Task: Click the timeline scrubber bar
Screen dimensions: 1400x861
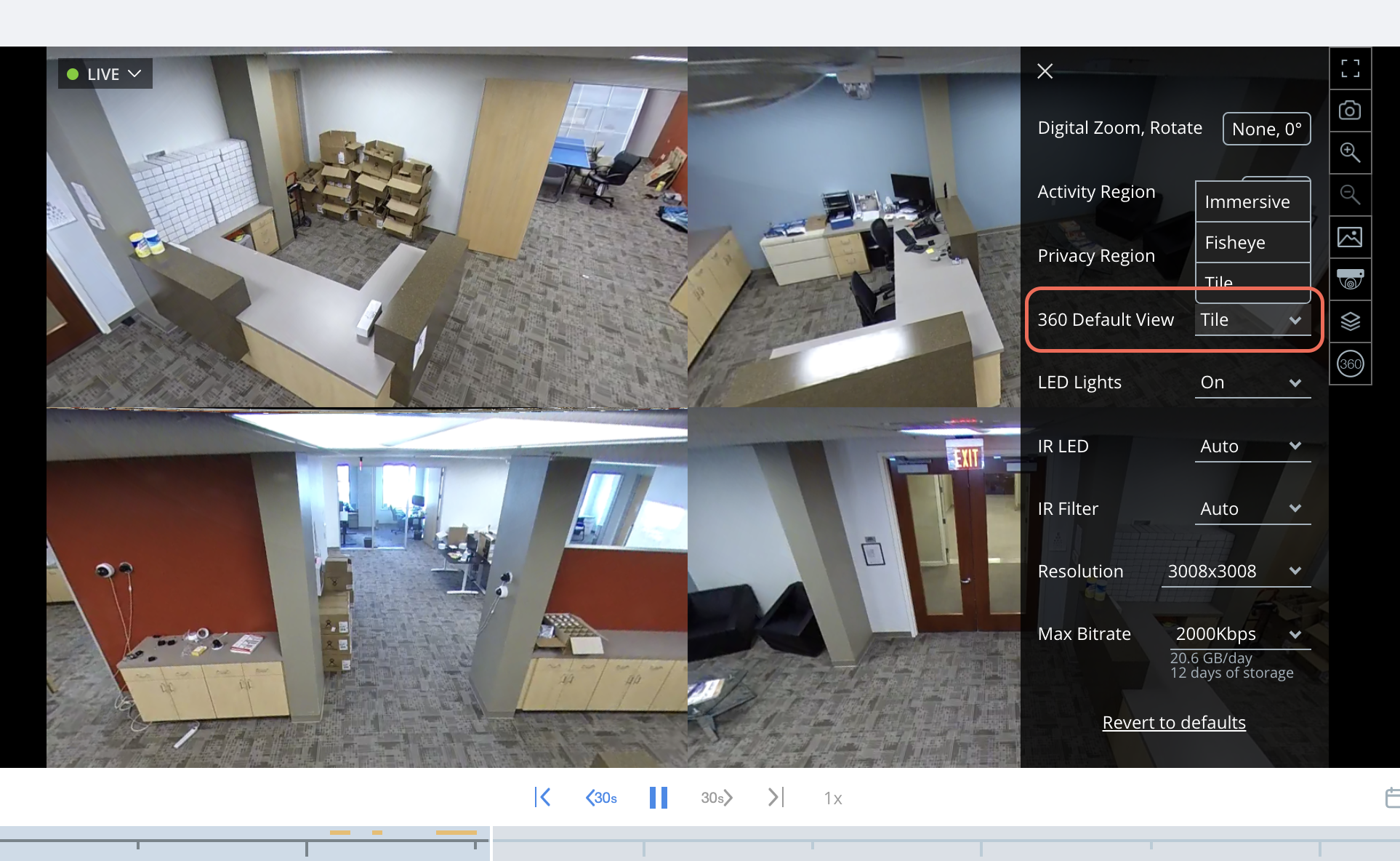Action: point(700,844)
